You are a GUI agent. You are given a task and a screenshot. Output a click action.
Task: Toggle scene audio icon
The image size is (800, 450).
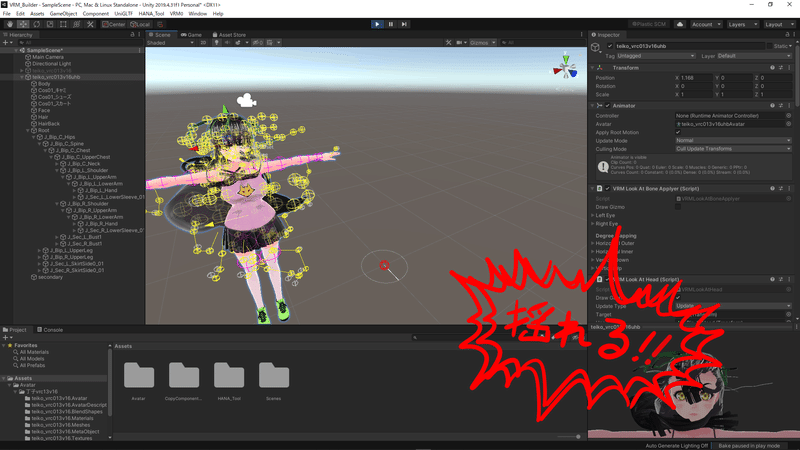click(227, 42)
